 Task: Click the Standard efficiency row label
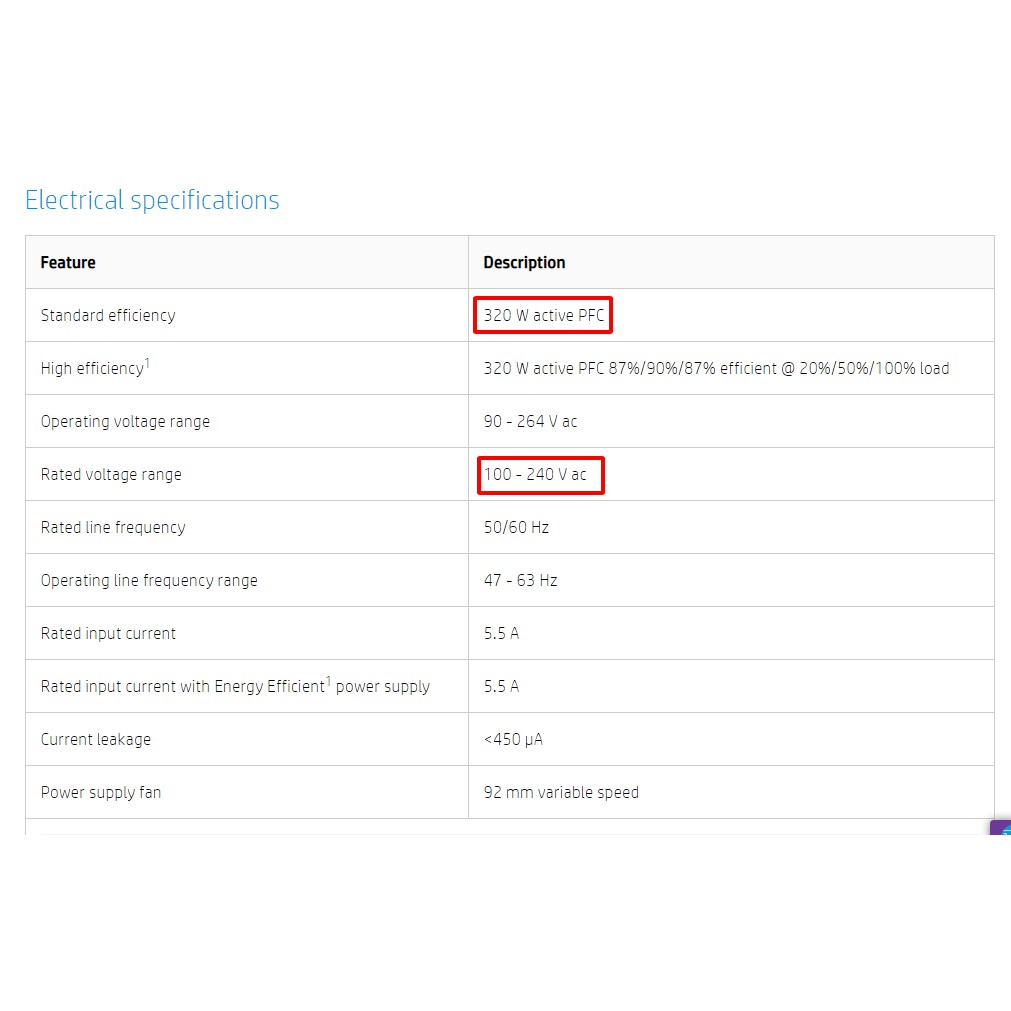(x=108, y=316)
